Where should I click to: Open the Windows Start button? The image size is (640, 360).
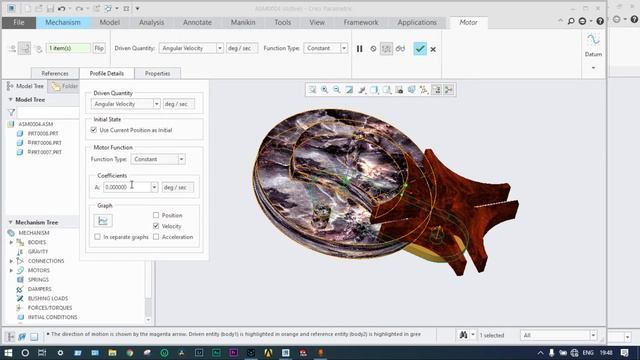point(8,353)
